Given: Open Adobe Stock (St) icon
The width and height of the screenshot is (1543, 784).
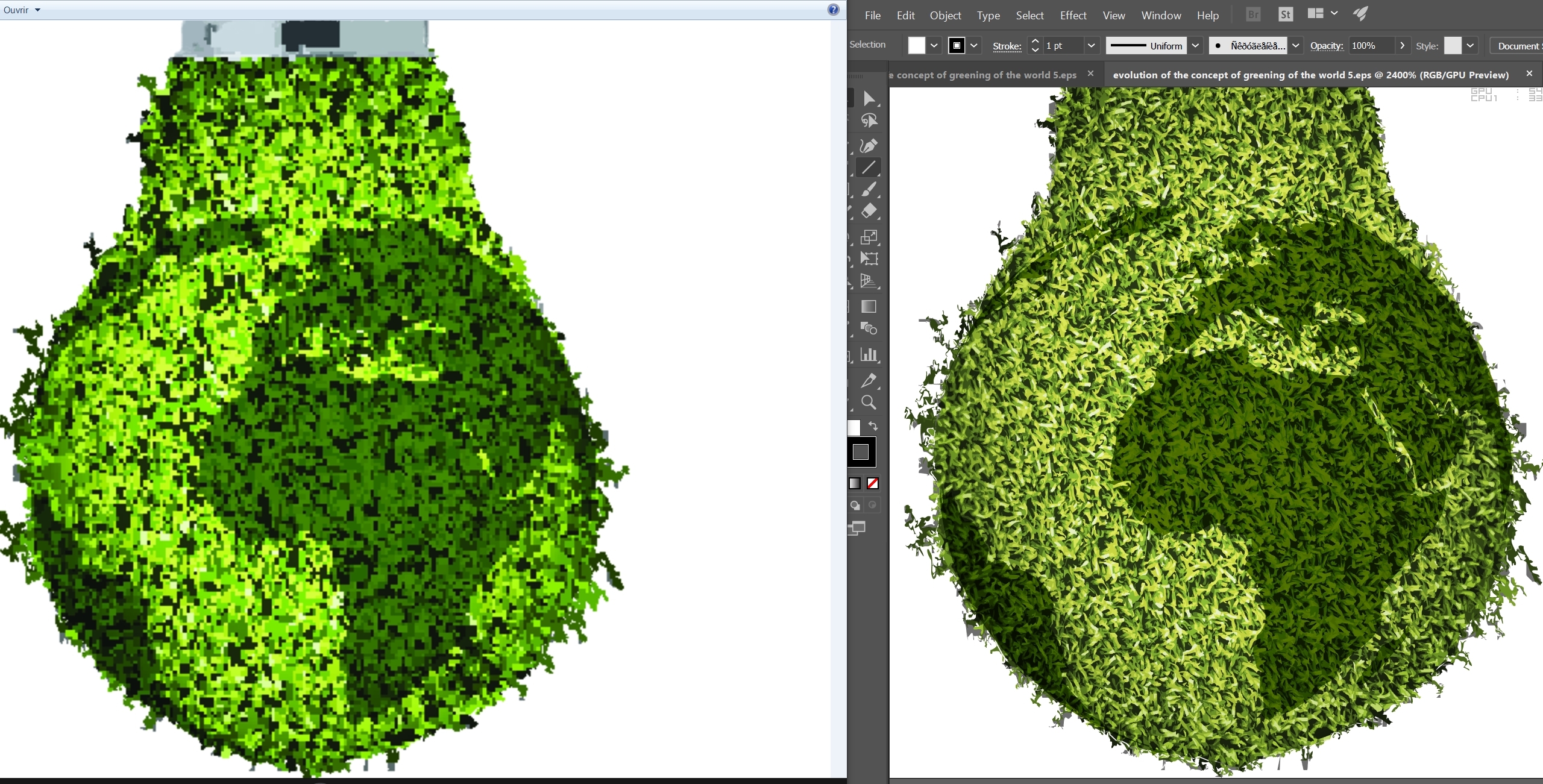Looking at the screenshot, I should pyautogui.click(x=1285, y=14).
